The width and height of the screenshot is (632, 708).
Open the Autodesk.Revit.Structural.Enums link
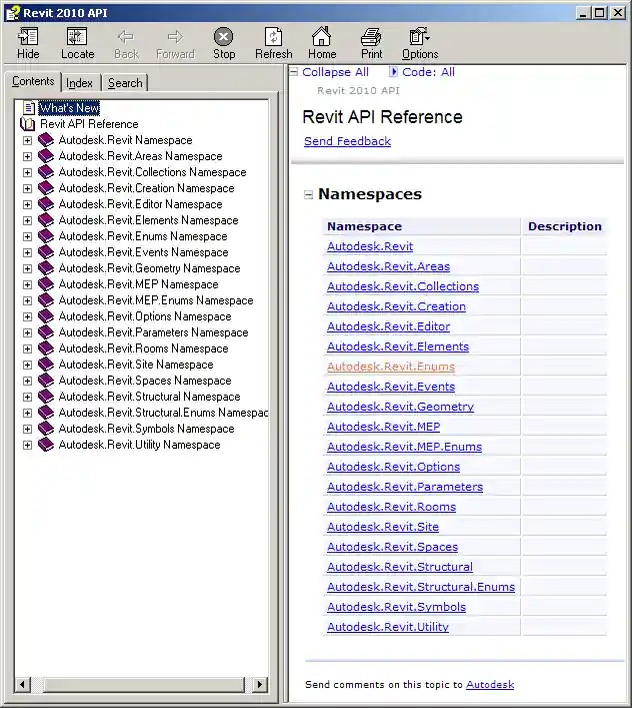(x=420, y=587)
